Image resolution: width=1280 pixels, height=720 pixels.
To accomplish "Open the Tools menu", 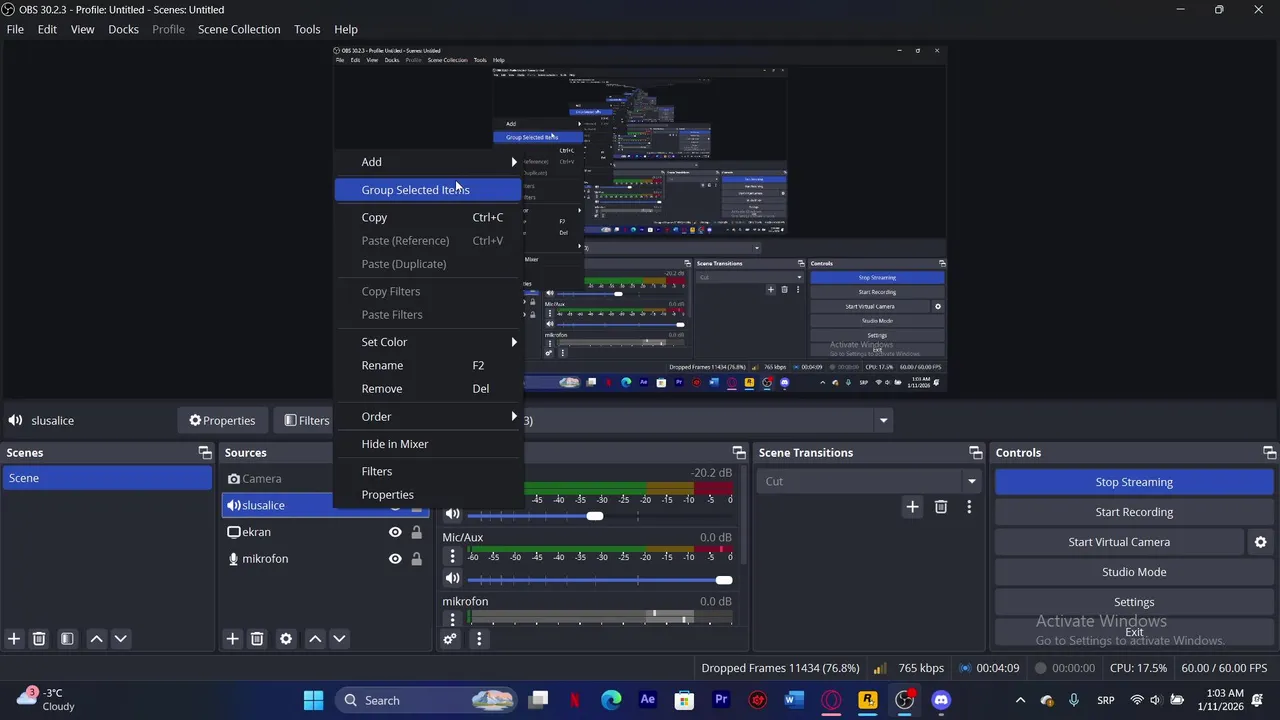I will 307,29.
